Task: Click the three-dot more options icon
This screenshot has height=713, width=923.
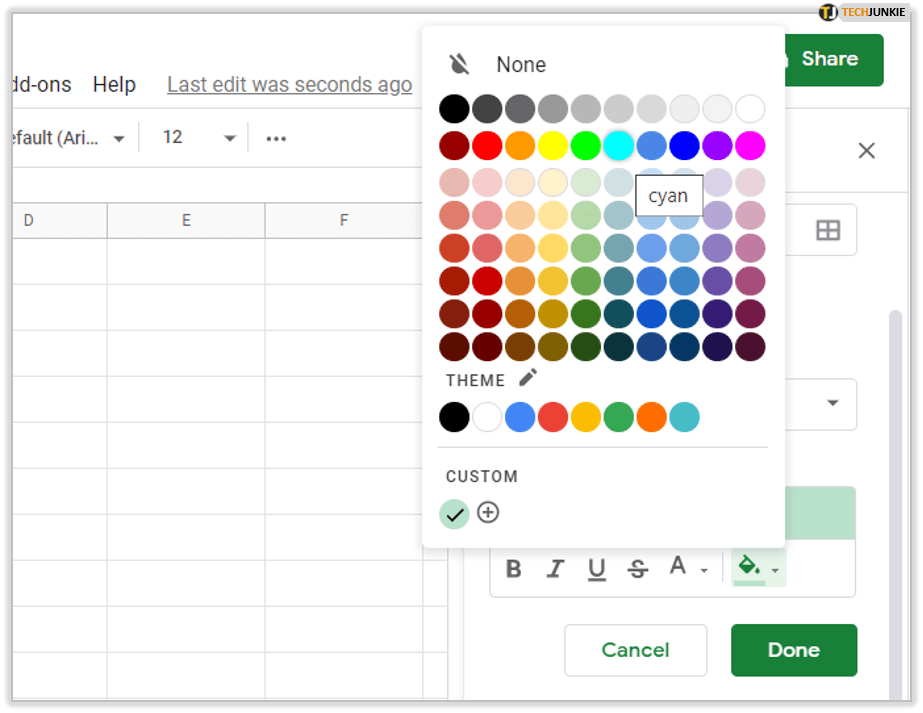Action: click(x=276, y=138)
